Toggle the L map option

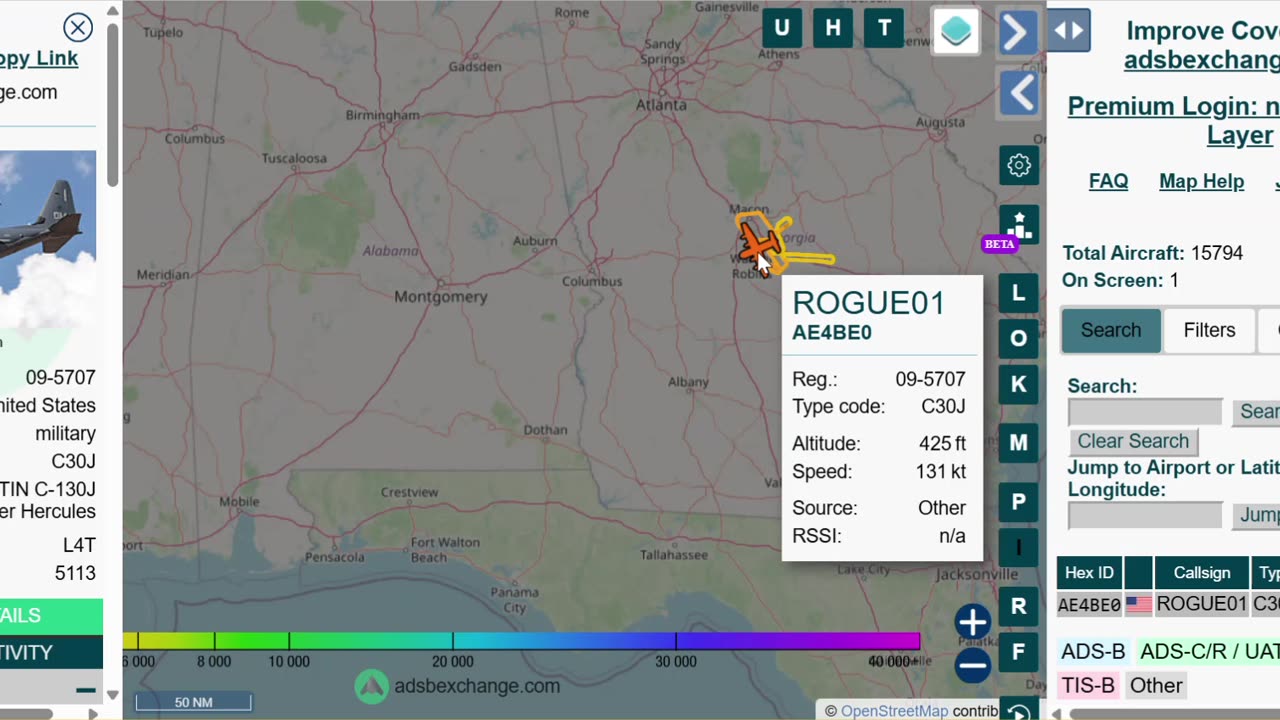point(1018,293)
